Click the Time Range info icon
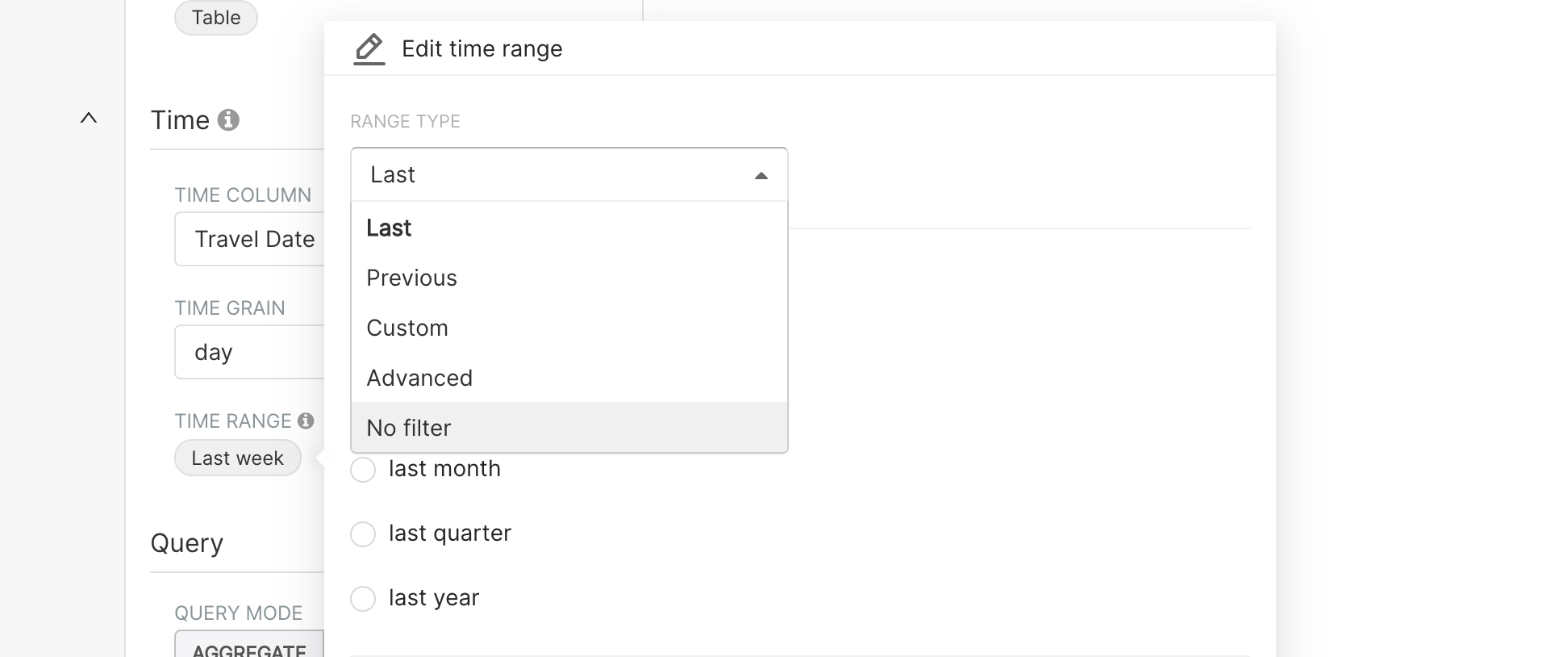Screen dimensions: 1568x657 (306, 421)
